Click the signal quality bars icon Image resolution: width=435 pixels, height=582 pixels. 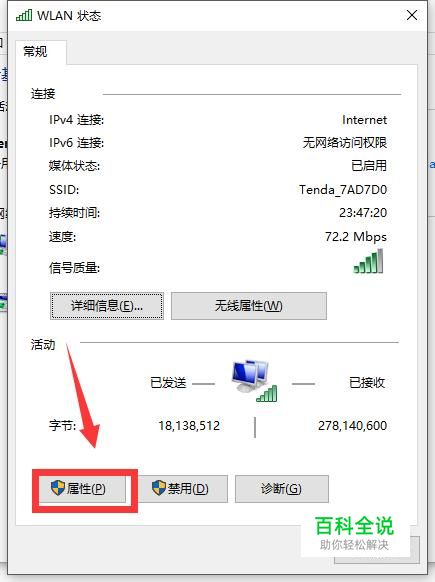pyautogui.click(x=368, y=262)
